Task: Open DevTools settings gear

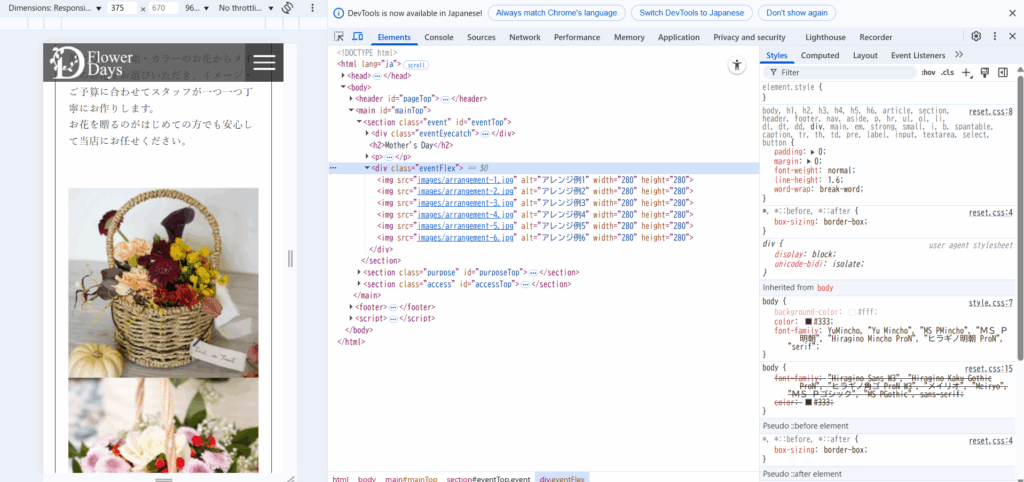Action: 976,36
